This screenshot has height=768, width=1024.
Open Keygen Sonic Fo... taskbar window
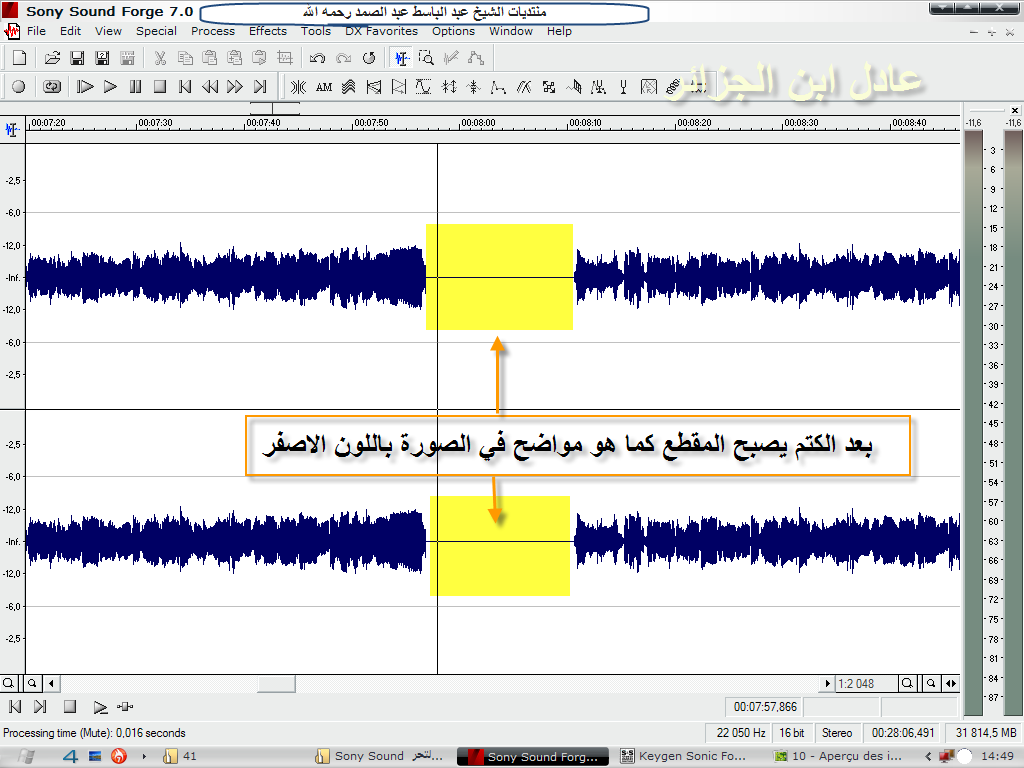coord(682,756)
